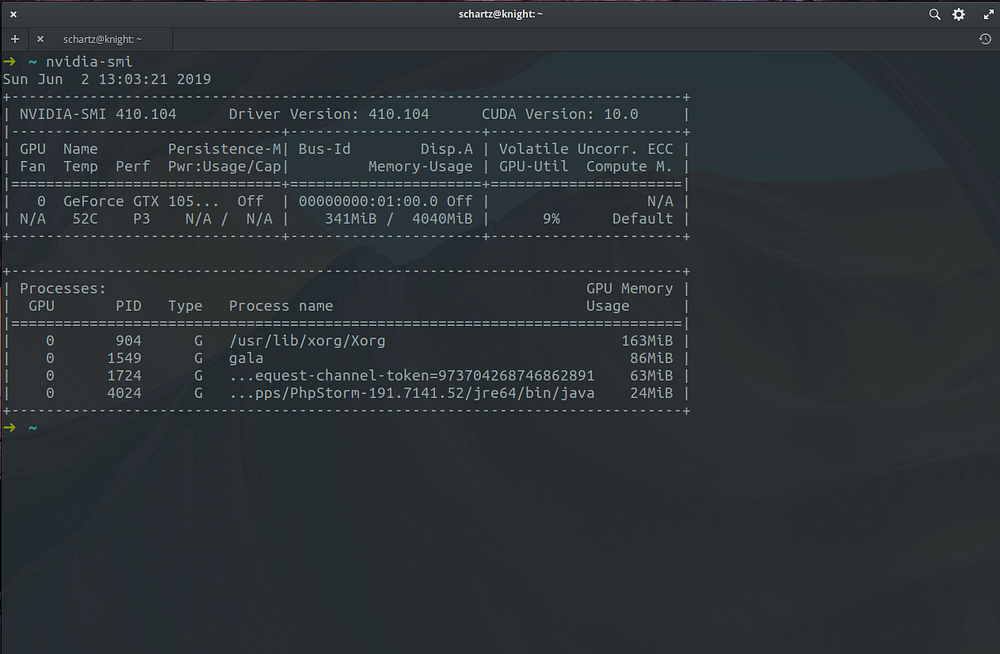Click the GeForce GTX 105... GPU name
The image size is (1000, 654).
140,201
